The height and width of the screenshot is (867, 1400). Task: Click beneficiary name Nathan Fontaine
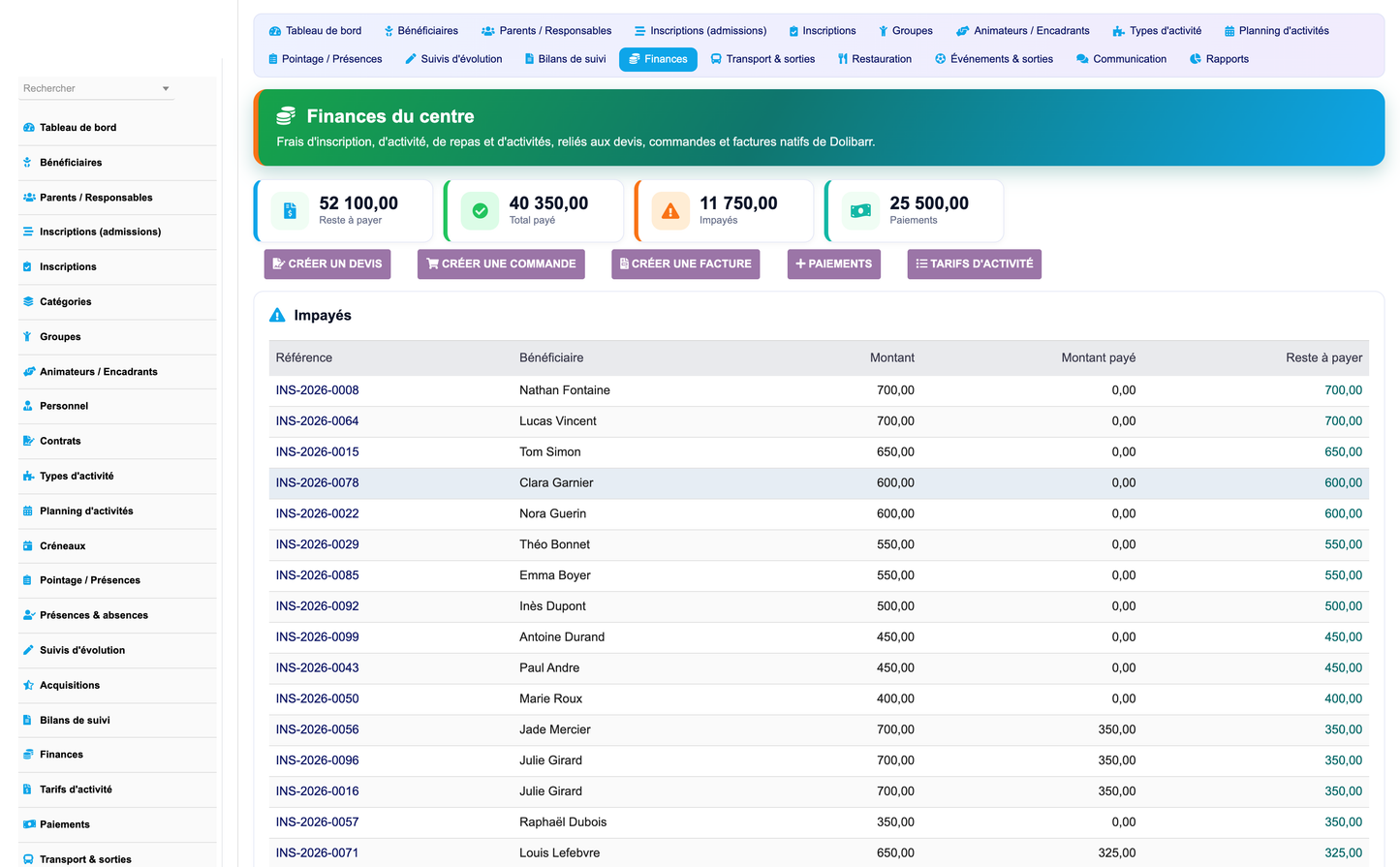pos(565,390)
